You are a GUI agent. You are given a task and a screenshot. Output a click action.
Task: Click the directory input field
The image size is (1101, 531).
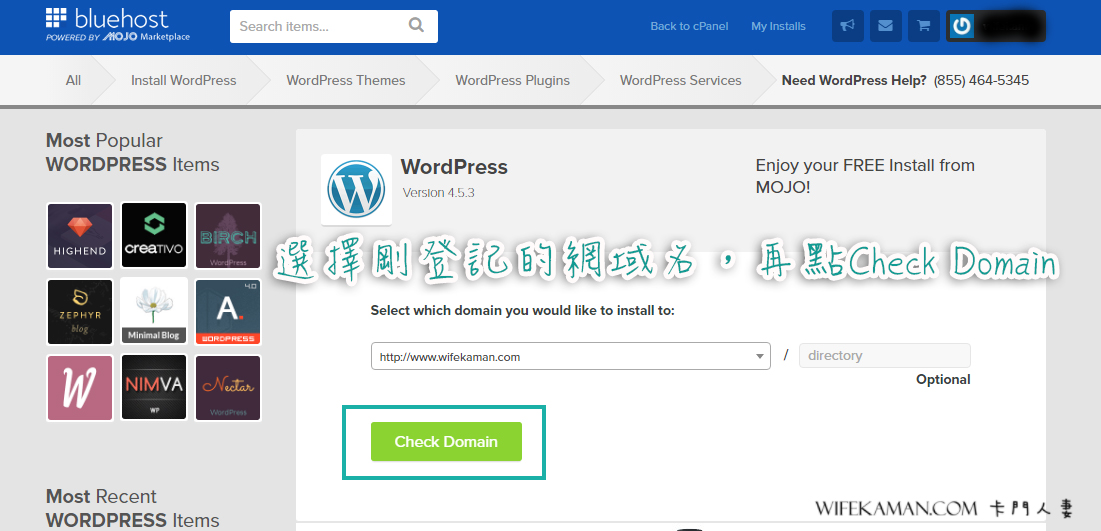885,355
